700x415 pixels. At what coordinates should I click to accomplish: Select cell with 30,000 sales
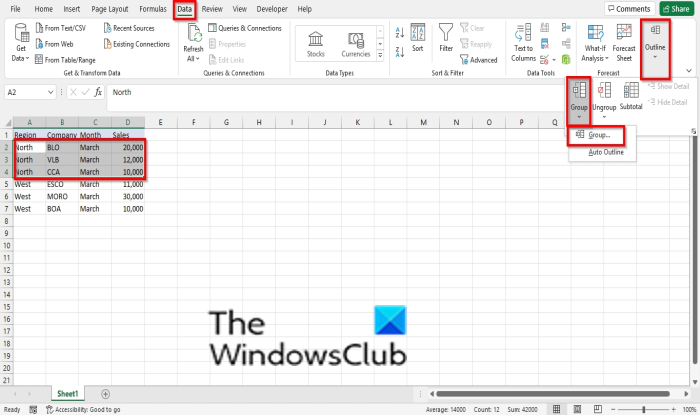coord(128,196)
